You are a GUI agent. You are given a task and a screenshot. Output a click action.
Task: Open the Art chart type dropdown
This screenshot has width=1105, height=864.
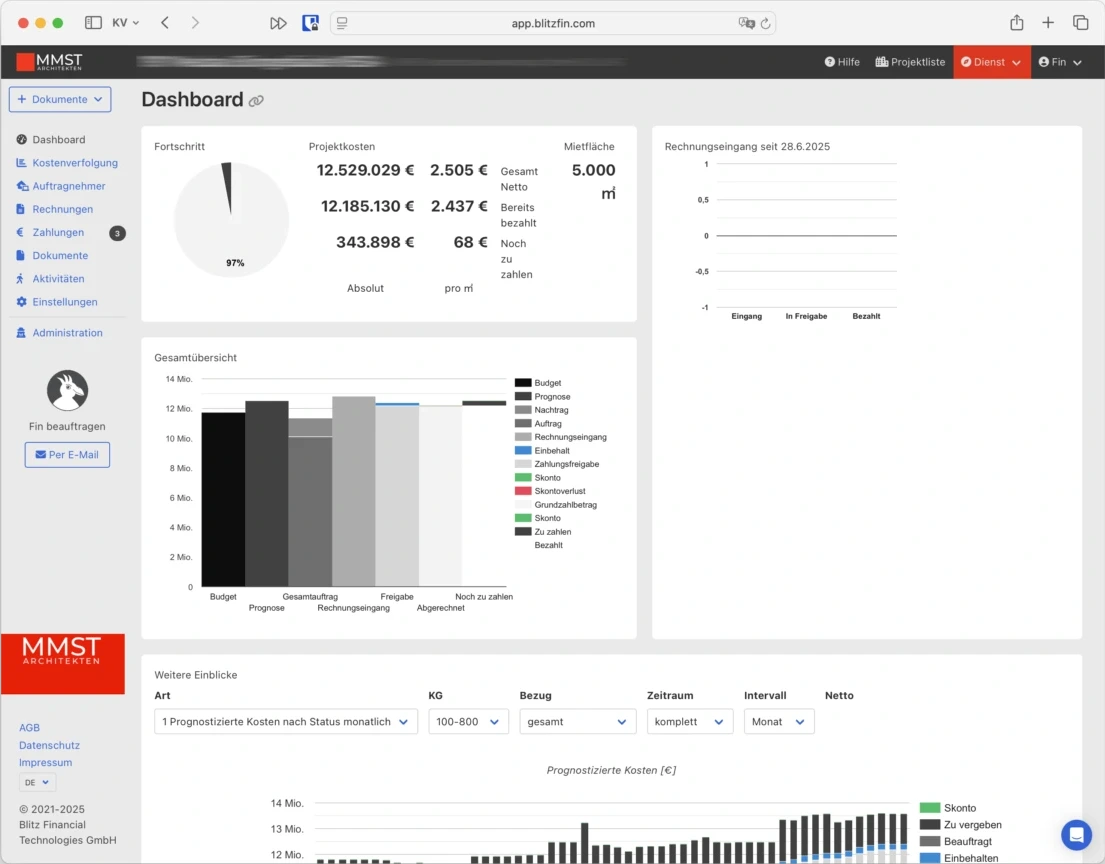(x=285, y=721)
